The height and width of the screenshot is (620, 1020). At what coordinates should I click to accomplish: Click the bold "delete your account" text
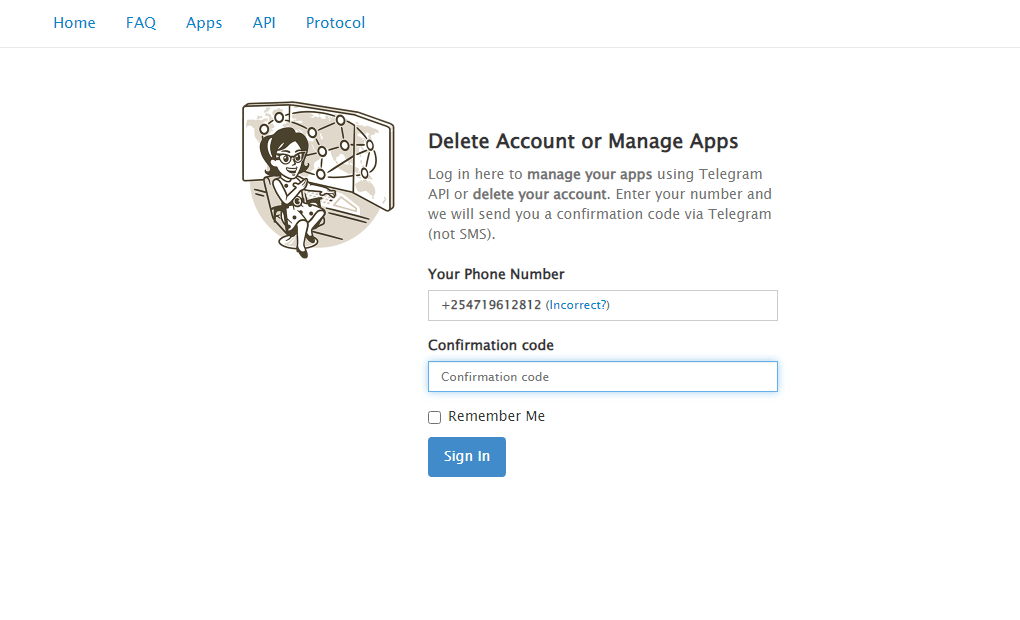coord(539,194)
